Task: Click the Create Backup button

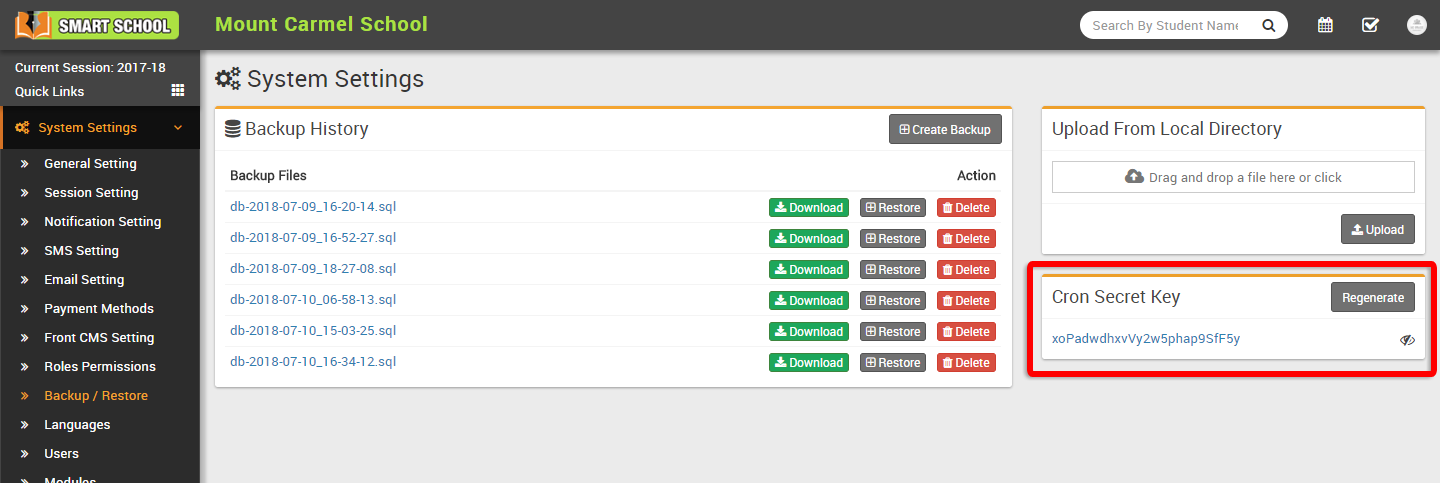Action: click(x=944, y=129)
